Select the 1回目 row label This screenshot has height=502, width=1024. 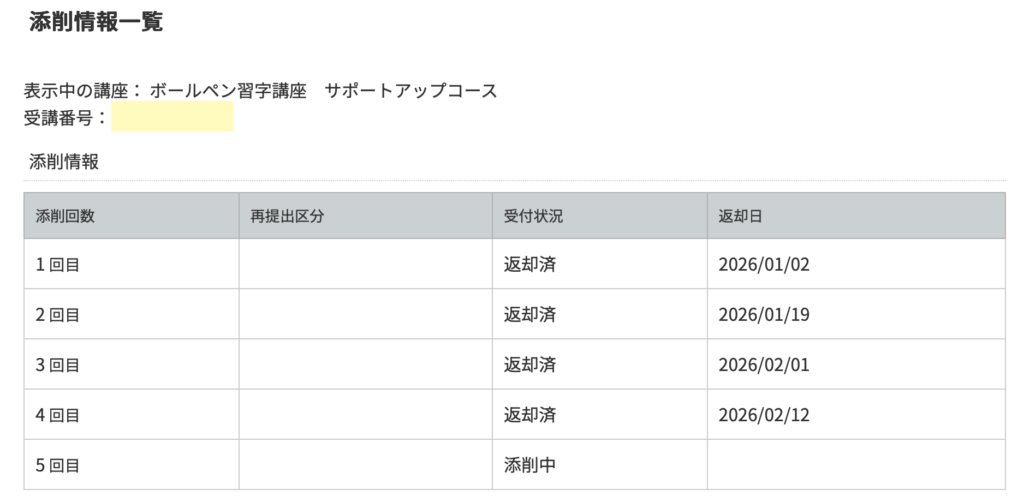pos(58,265)
